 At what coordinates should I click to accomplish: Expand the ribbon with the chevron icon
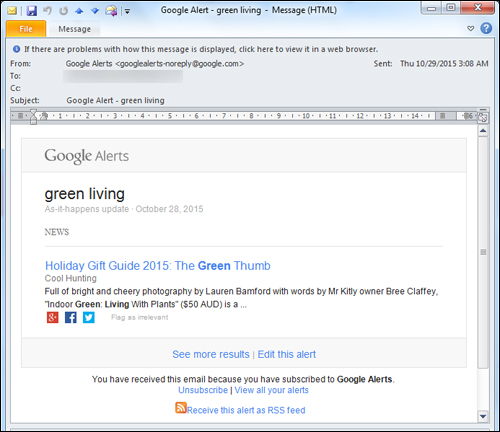click(470, 29)
